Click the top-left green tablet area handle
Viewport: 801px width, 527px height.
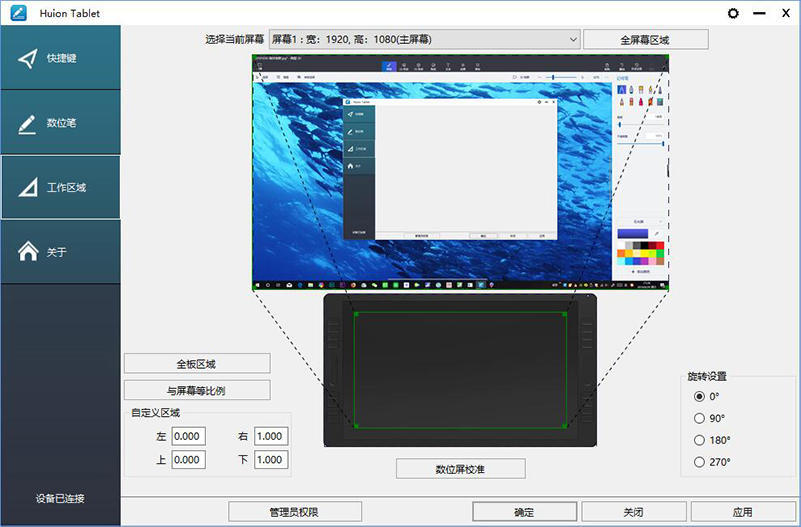(x=356, y=314)
